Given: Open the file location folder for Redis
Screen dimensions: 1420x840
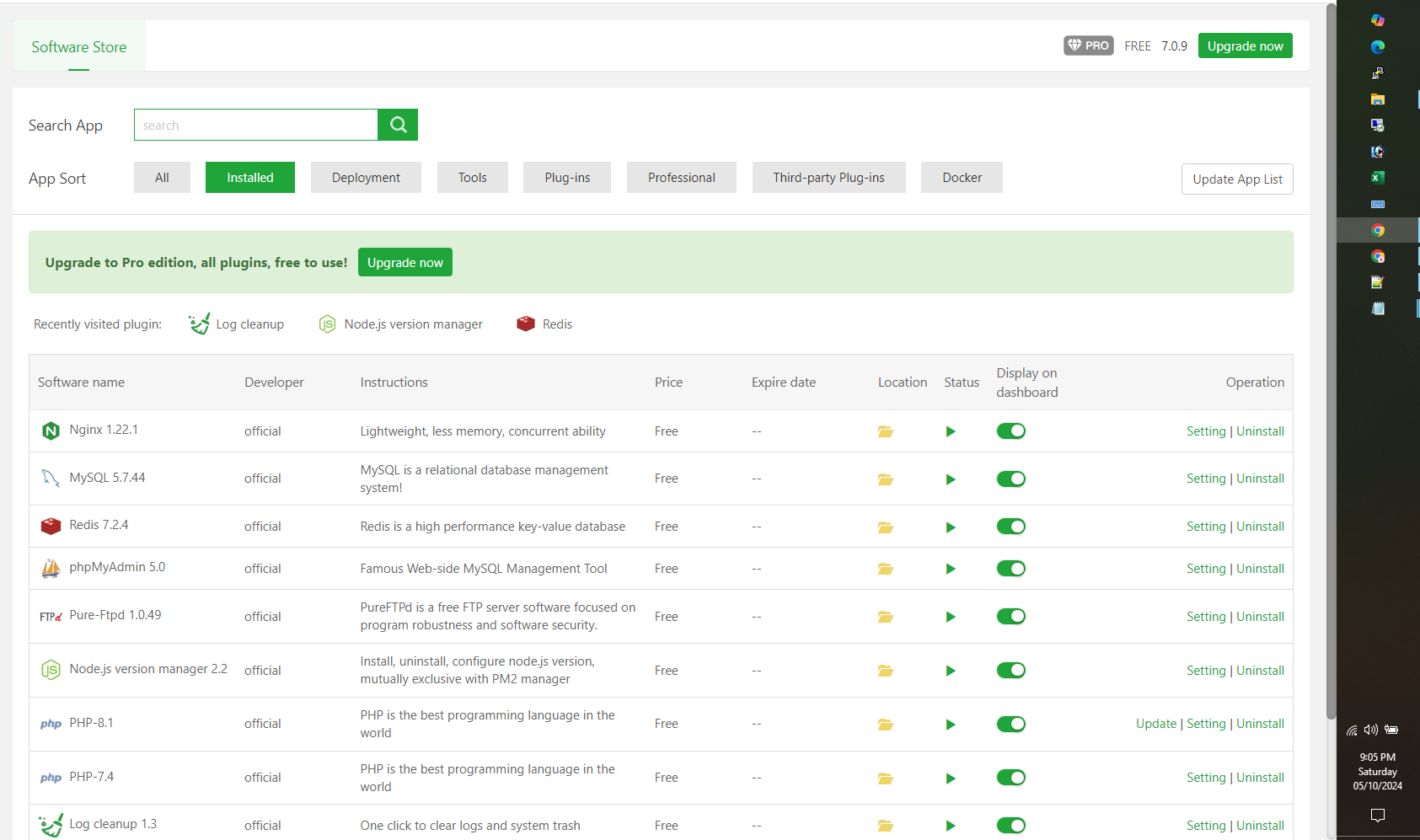Looking at the screenshot, I should (x=885, y=527).
